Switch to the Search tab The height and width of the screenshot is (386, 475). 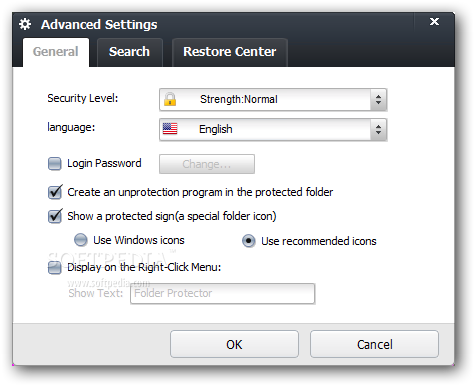(130, 52)
